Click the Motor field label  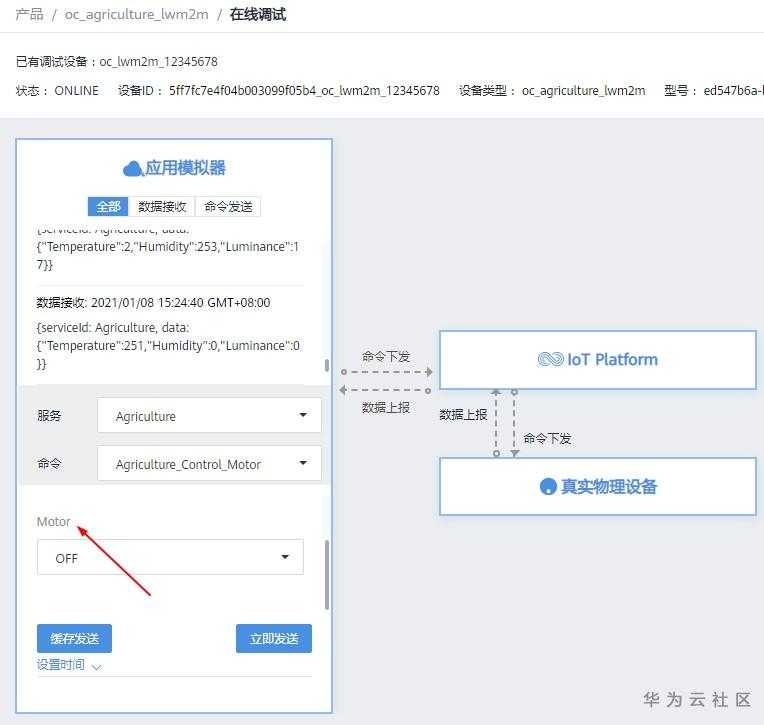[54, 522]
